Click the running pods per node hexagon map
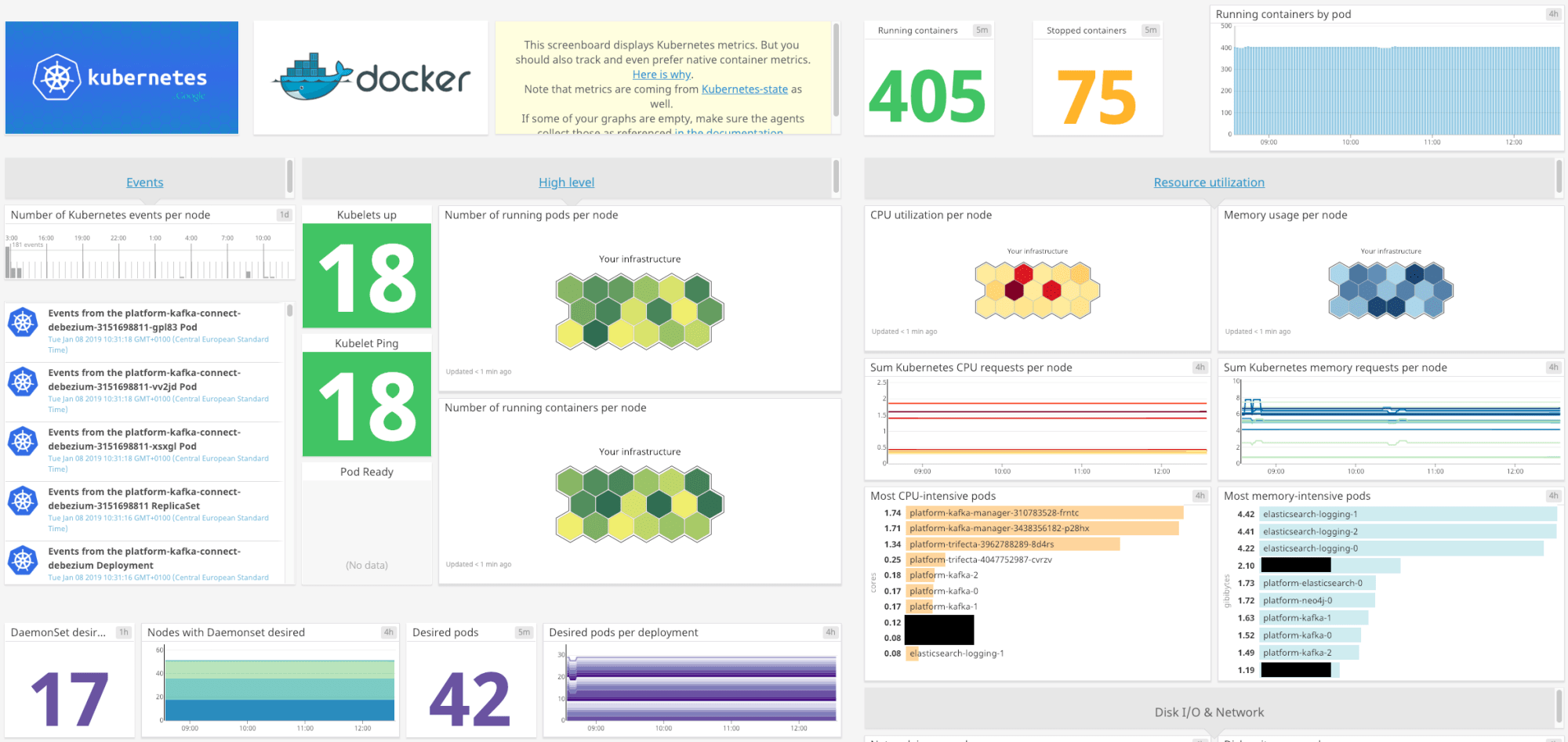Viewport: 1568px width, 742px height. 640,311
